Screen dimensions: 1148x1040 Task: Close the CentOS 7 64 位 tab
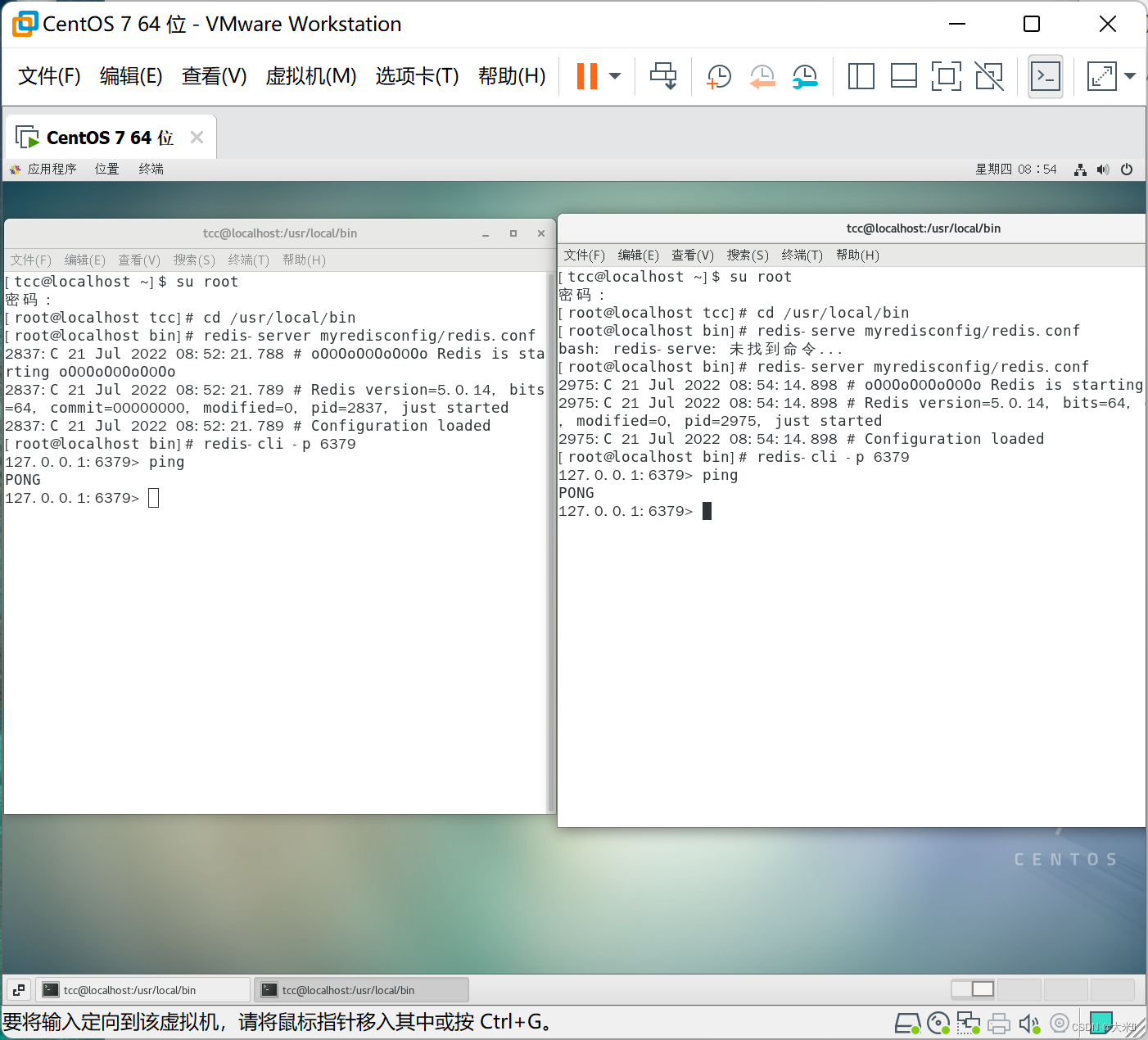197,138
